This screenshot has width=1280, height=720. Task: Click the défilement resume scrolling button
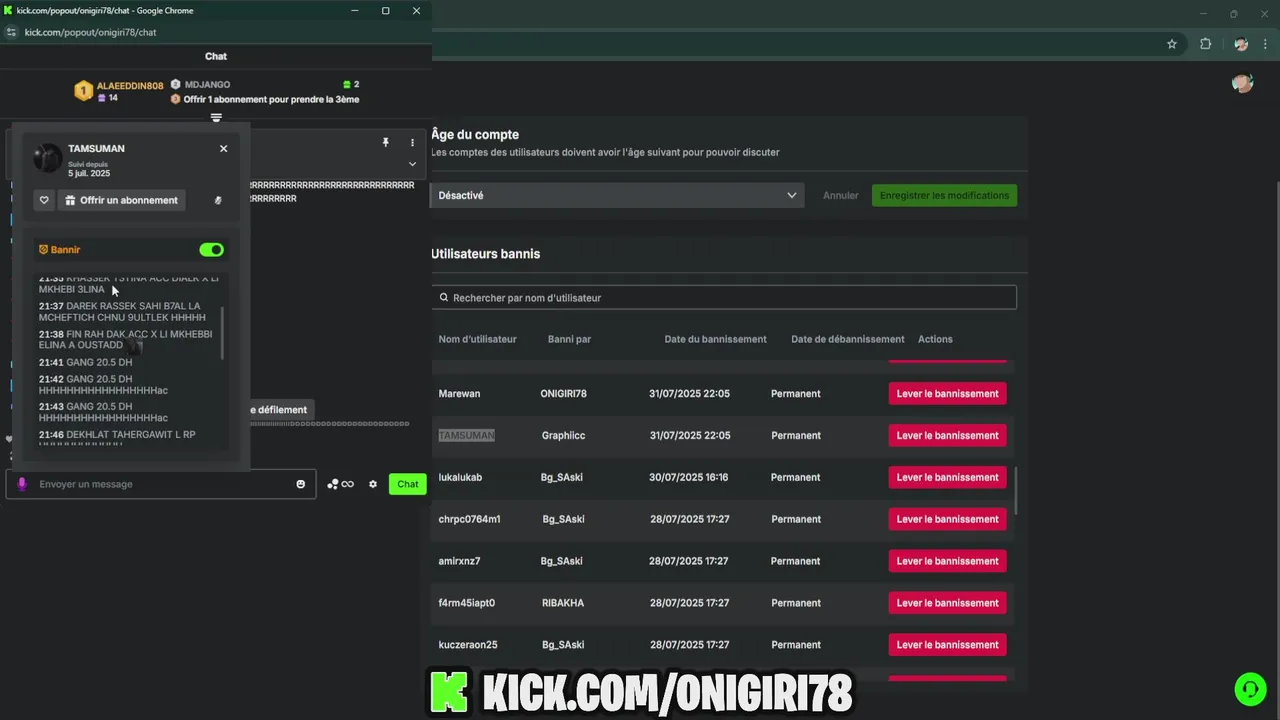[x=280, y=410]
